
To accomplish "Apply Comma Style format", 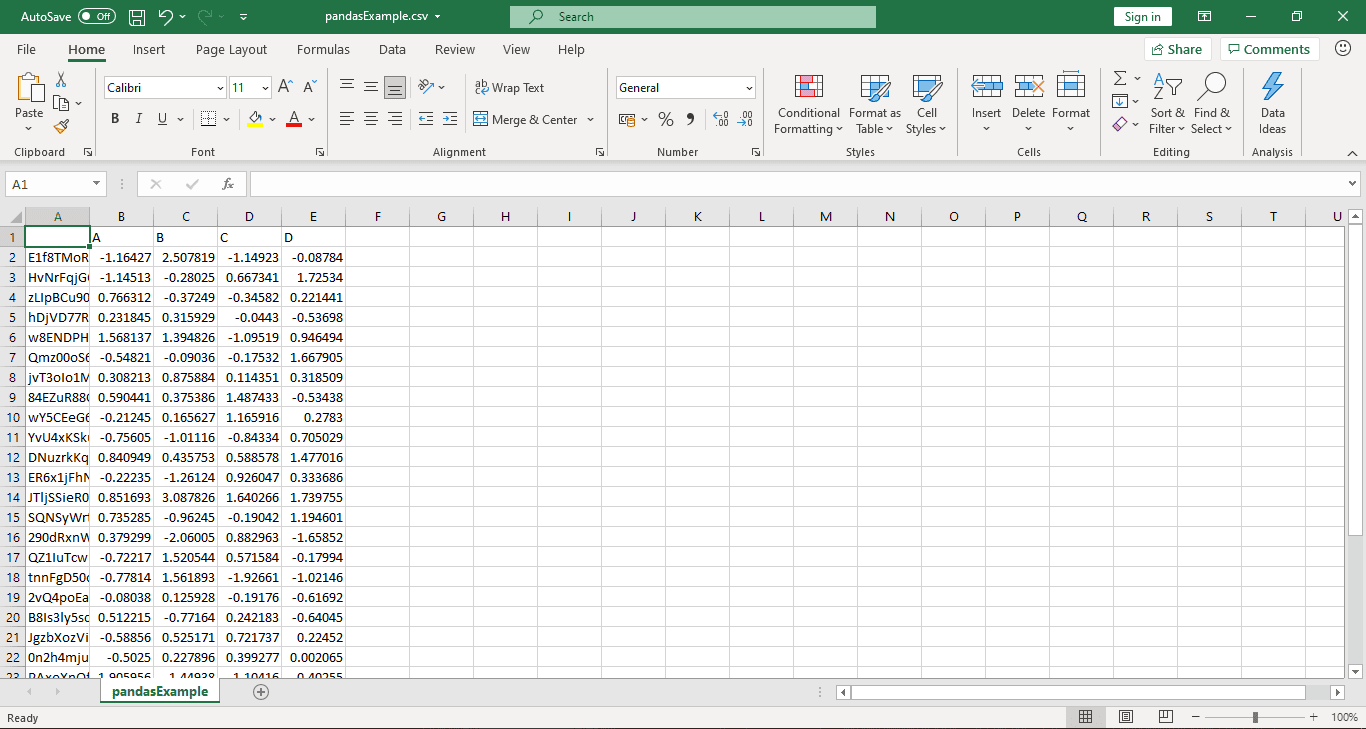I will click(x=690, y=119).
